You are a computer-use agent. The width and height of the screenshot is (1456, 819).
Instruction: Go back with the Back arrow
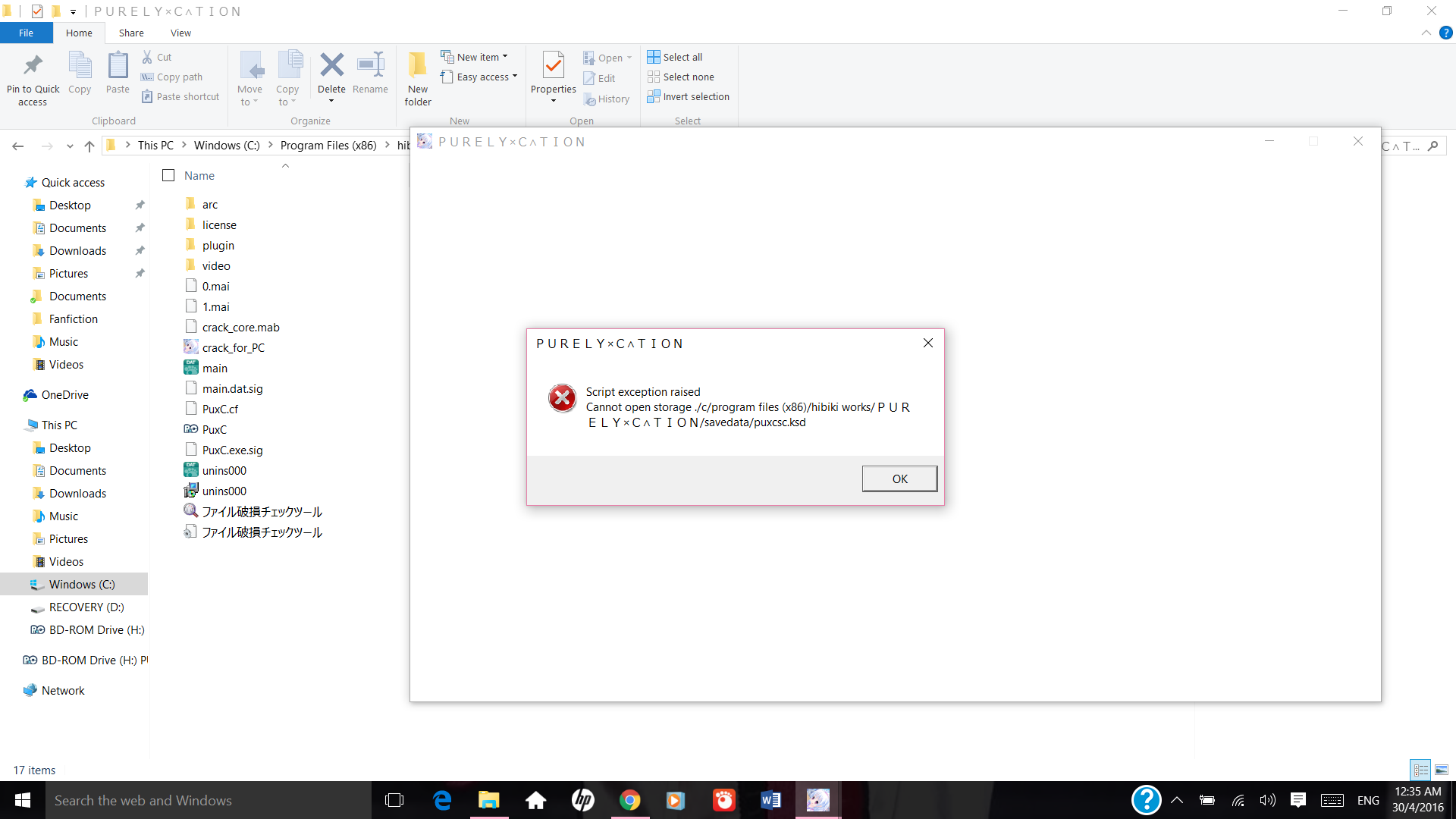18,146
